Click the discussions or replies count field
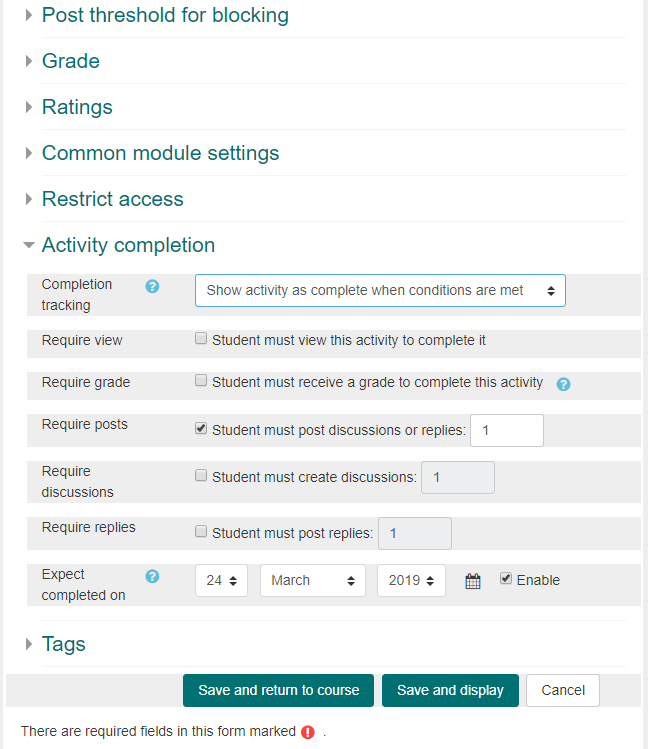Viewport: 648px width, 749px height. click(x=507, y=430)
